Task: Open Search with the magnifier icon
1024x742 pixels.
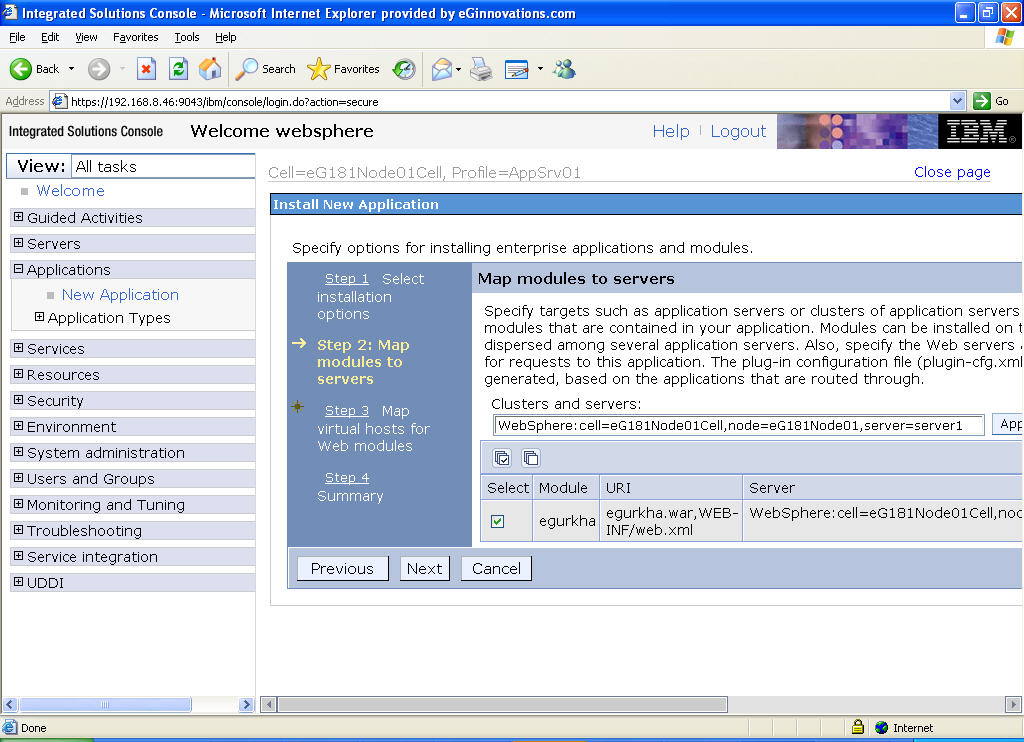Action: coord(246,69)
